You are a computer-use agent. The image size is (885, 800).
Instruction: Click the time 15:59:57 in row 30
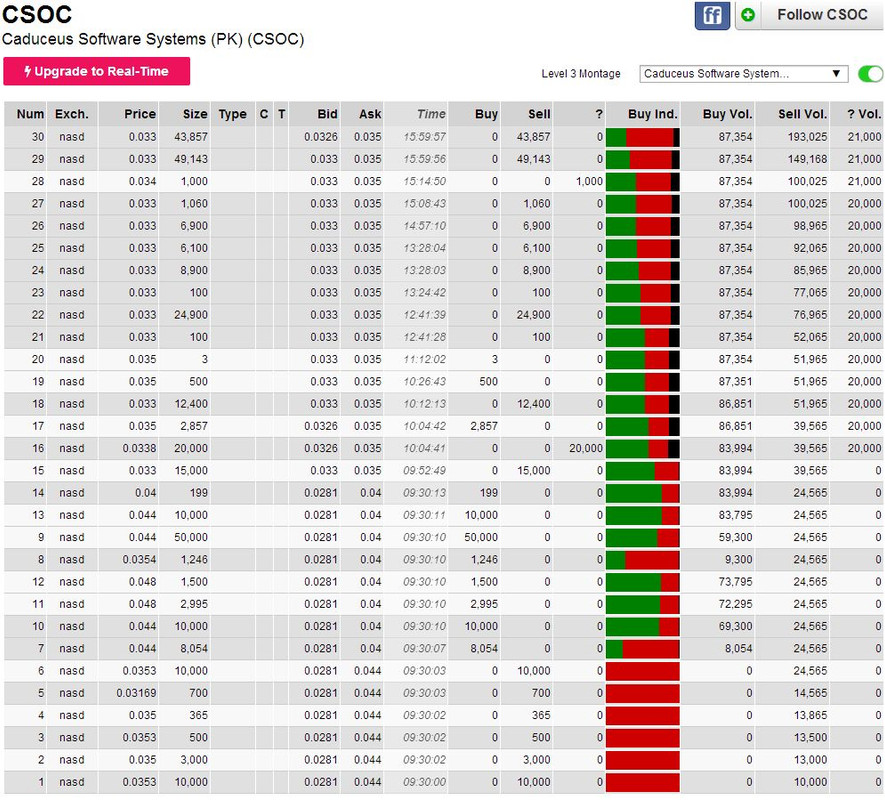(x=424, y=137)
